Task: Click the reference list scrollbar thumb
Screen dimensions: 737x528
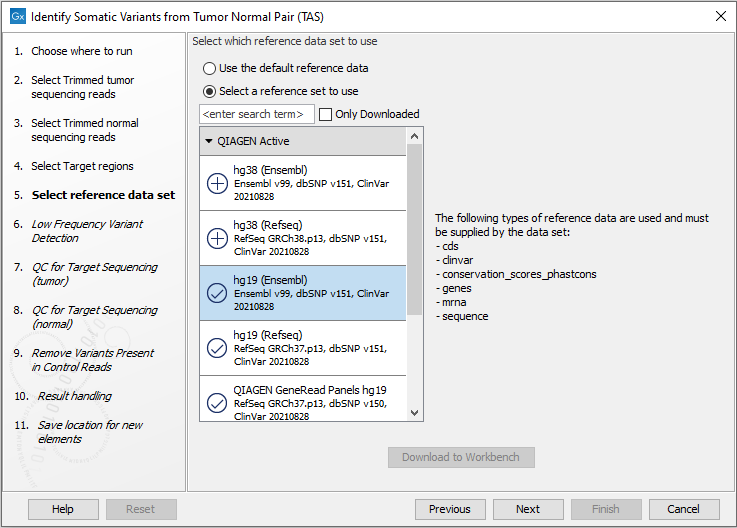Action: click(414, 229)
